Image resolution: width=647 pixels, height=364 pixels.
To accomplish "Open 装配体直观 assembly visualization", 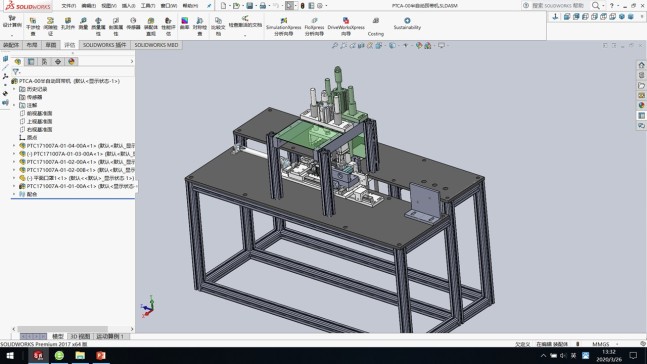I will point(151,26).
